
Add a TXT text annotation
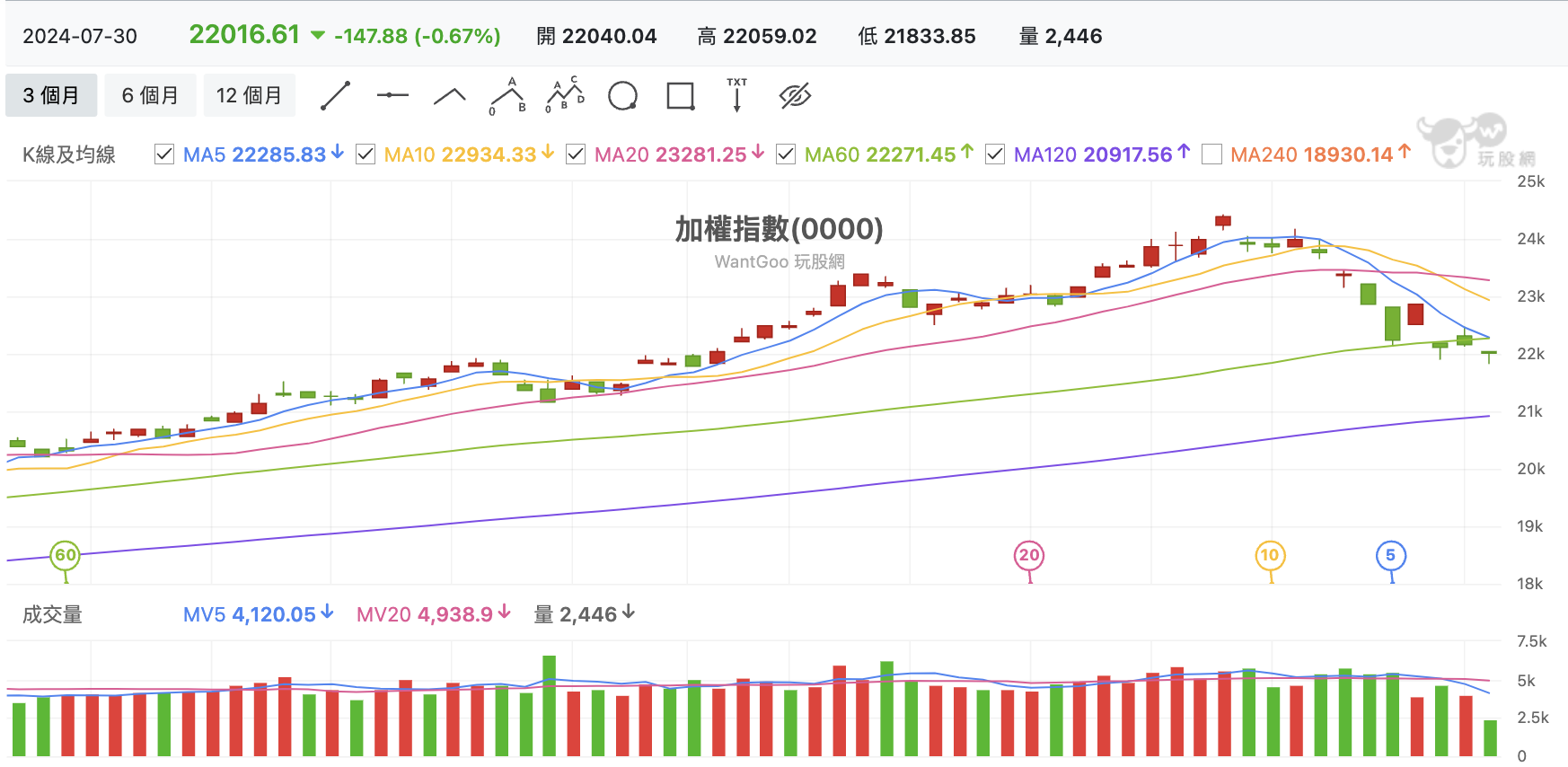(x=737, y=94)
